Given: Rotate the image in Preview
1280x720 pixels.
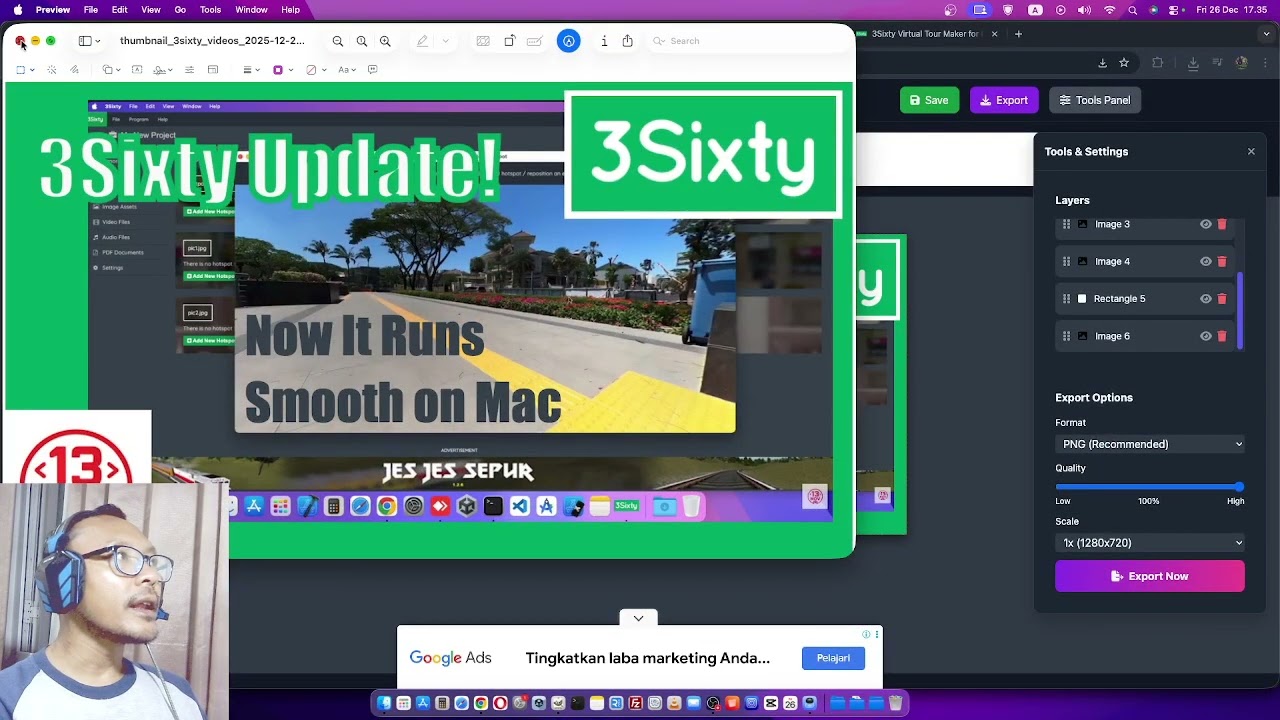Looking at the screenshot, I should click(509, 41).
